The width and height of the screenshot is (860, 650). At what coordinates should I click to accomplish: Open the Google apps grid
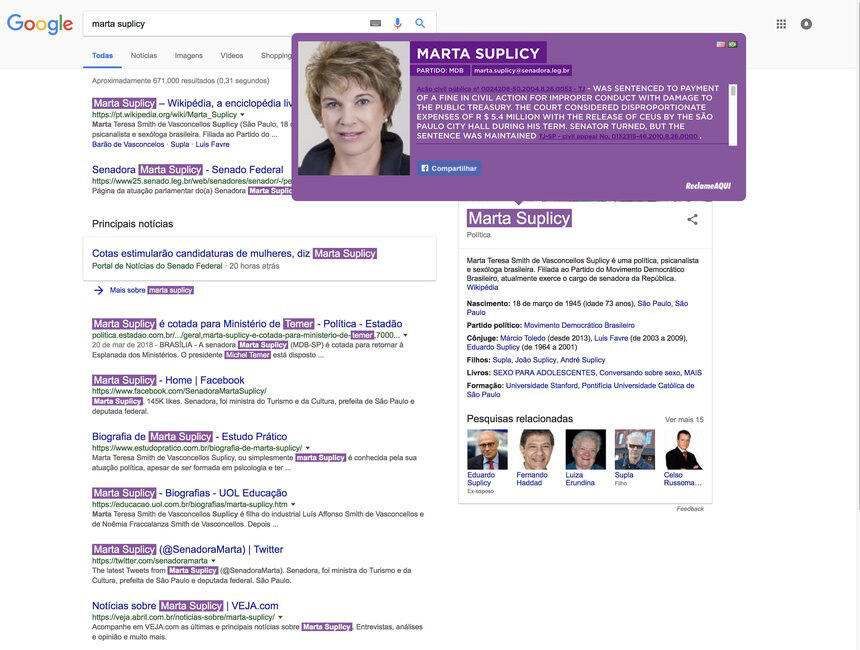pos(781,24)
